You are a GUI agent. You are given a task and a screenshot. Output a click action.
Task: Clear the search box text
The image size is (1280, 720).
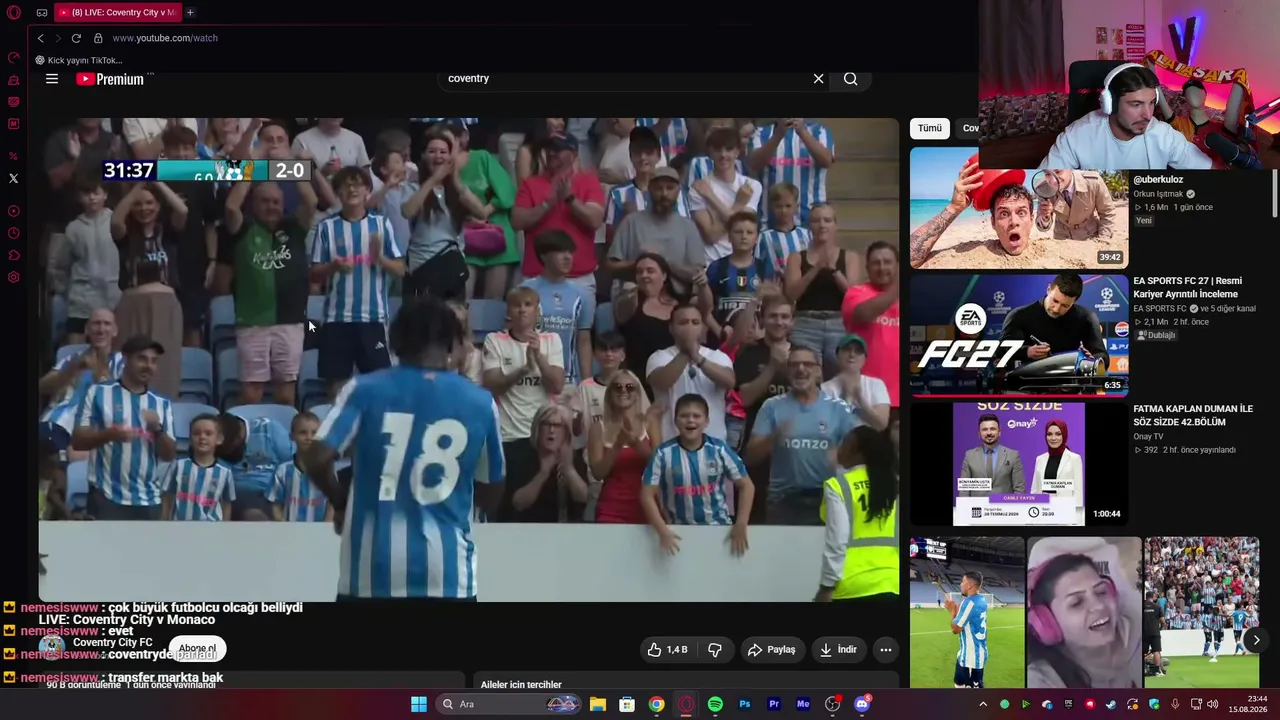[x=818, y=79]
